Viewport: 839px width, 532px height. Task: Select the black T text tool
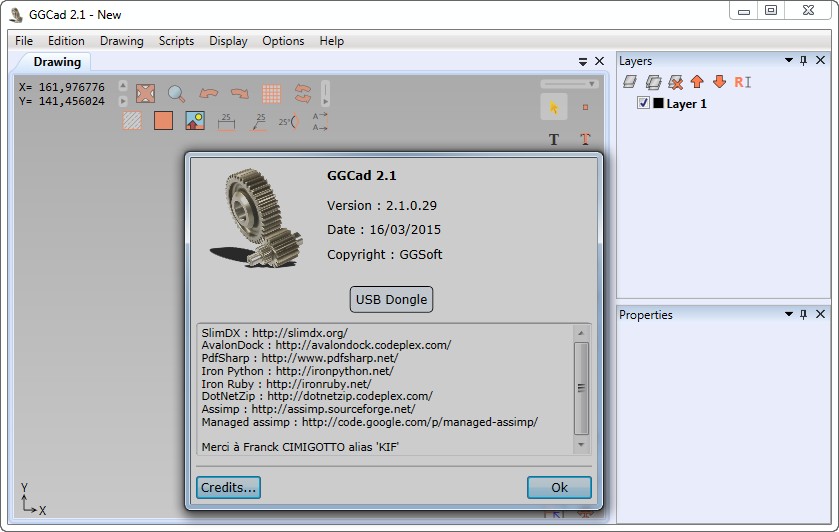click(554, 139)
